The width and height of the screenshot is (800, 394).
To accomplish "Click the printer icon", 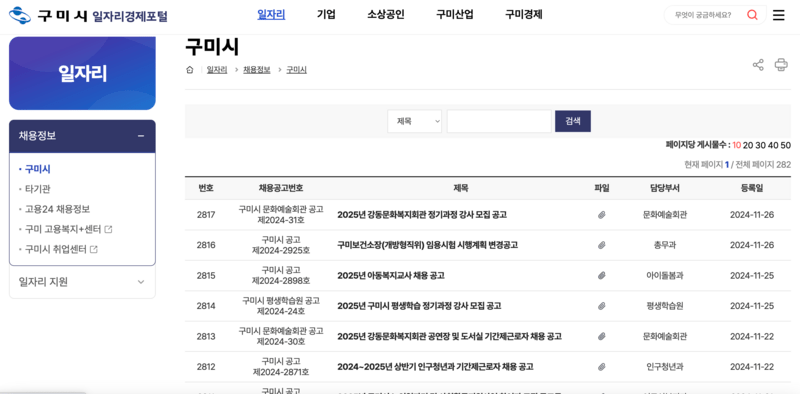I will [781, 65].
